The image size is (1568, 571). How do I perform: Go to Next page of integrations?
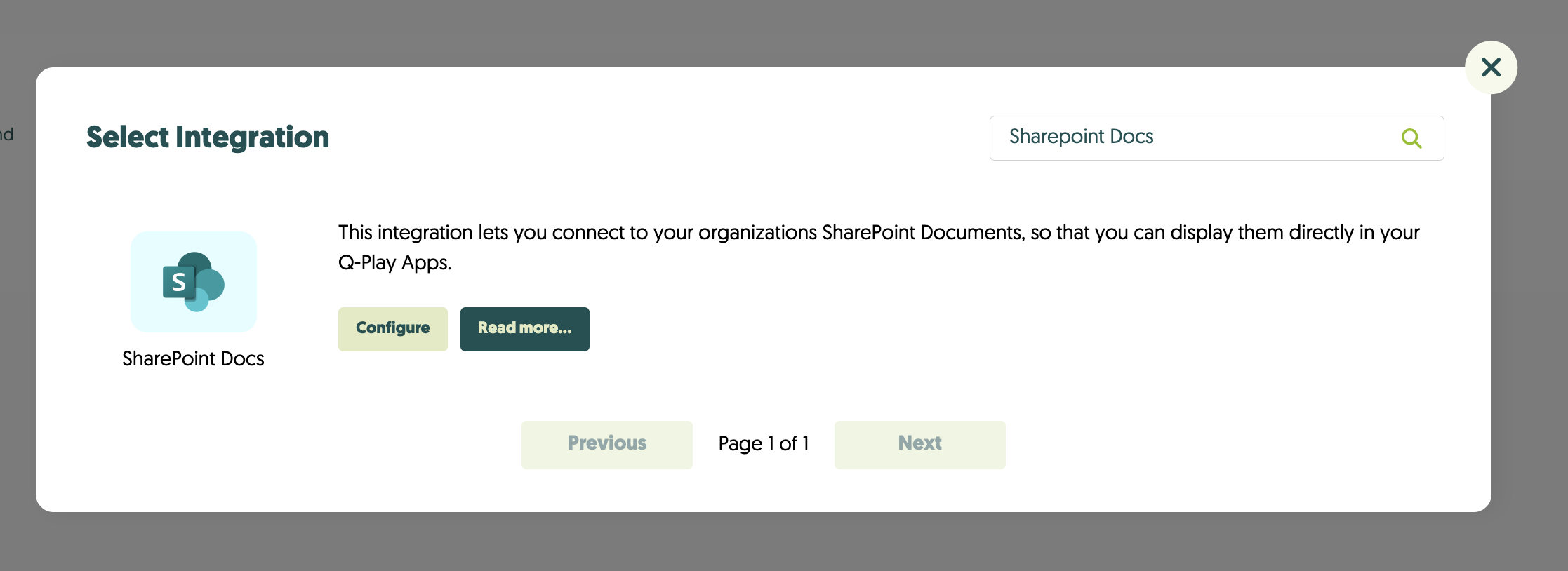click(x=919, y=444)
